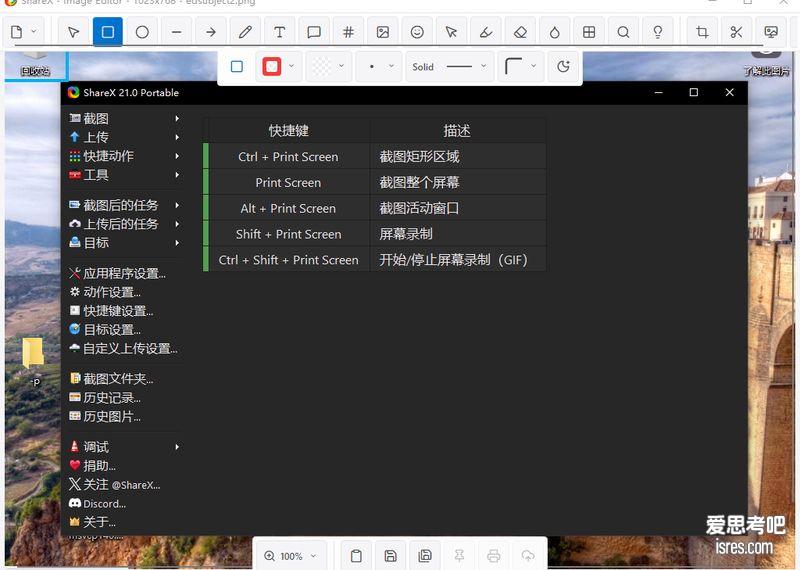Click the Print image icon
The height and width of the screenshot is (570, 800).
[x=493, y=556]
